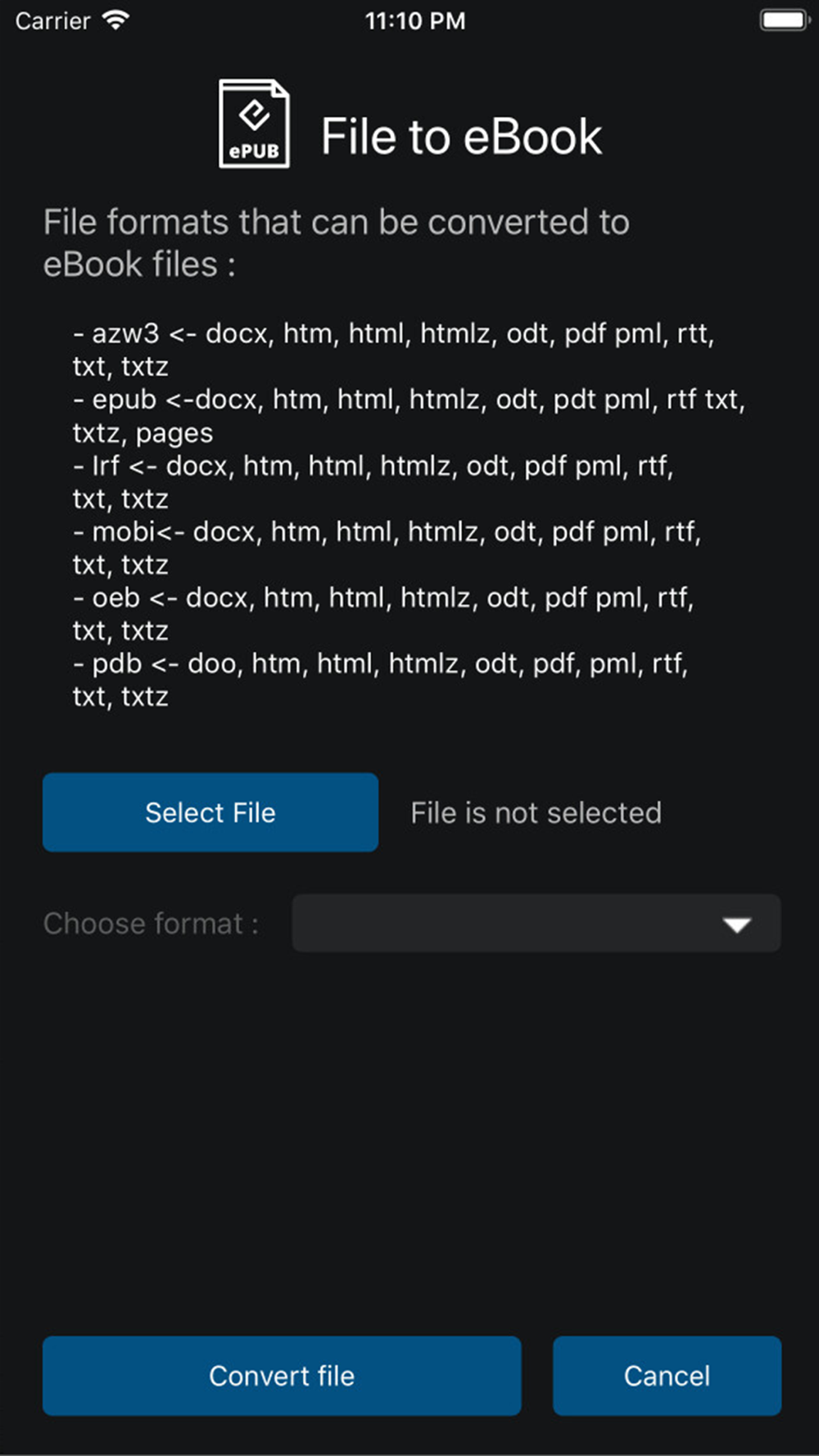Image resolution: width=819 pixels, height=1456 pixels.
Task: Tap the azw3 supported formats line
Action: point(393,350)
